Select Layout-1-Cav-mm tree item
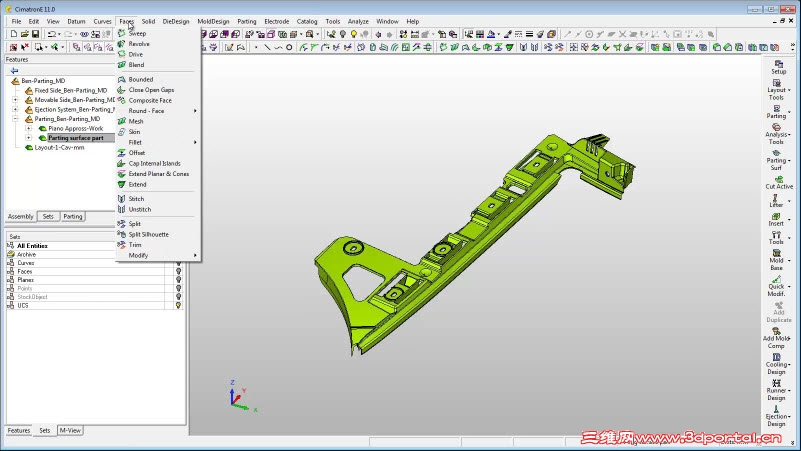The height and width of the screenshot is (451, 801). coord(59,148)
